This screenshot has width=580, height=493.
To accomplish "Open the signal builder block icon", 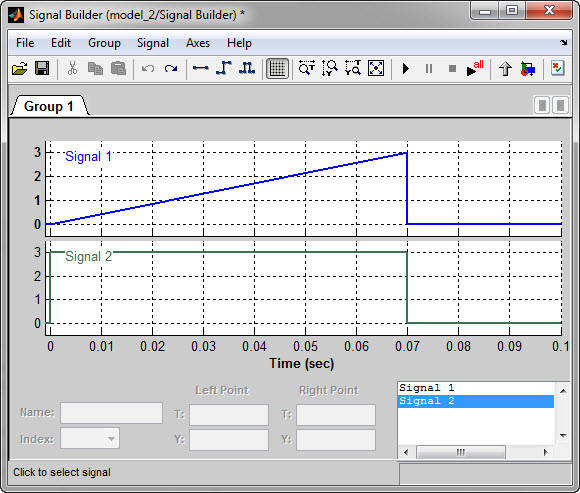I will (x=528, y=69).
